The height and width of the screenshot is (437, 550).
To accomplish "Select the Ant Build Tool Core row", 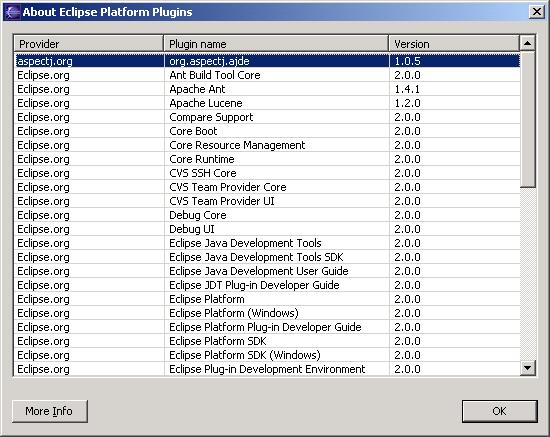I will click(267, 75).
